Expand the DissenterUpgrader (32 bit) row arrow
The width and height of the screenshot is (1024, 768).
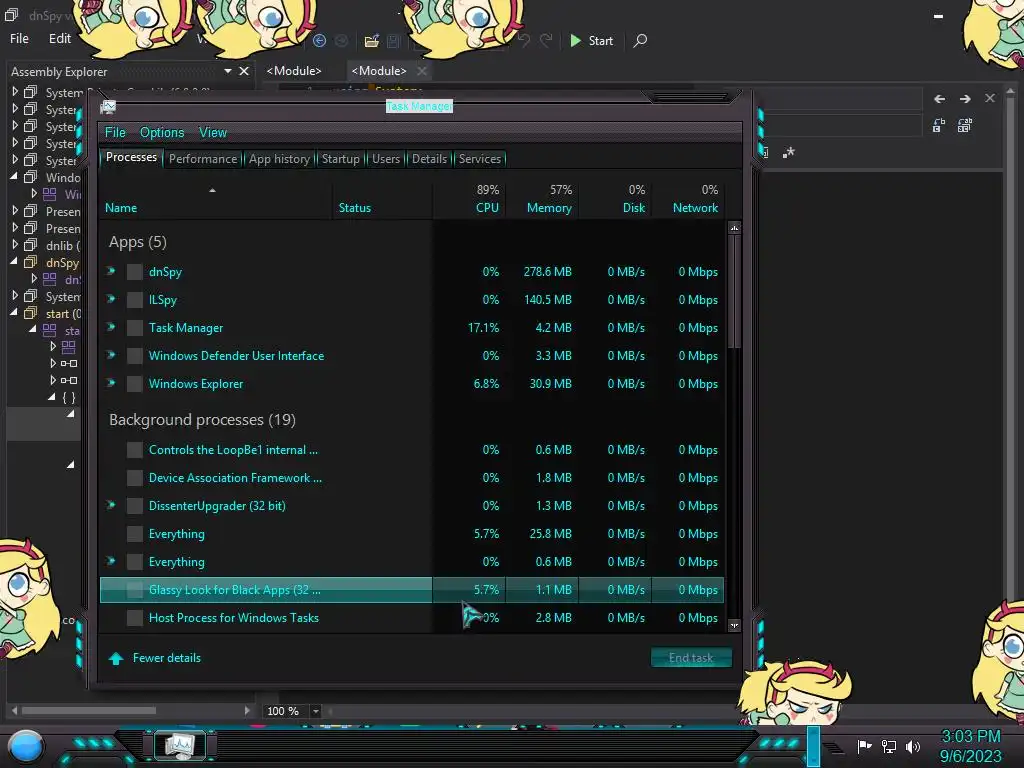pos(111,505)
